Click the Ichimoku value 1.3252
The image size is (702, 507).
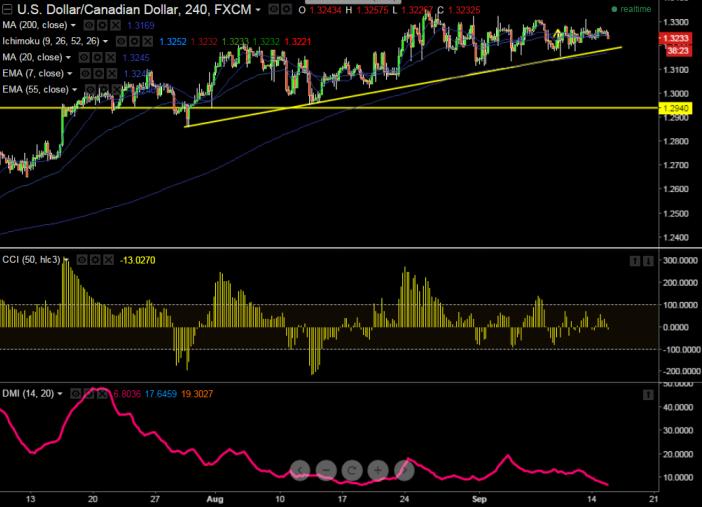[x=173, y=42]
